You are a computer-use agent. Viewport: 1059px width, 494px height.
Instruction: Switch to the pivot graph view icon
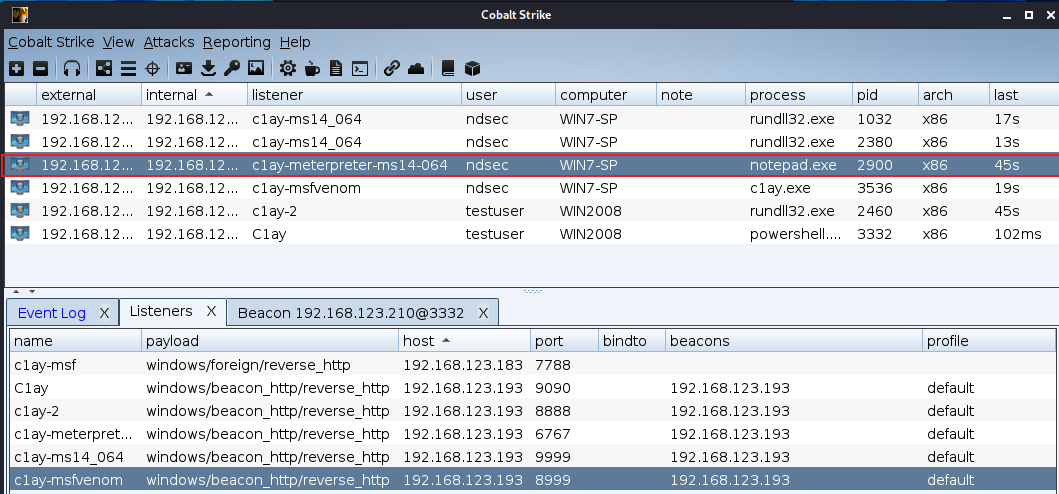coord(104,68)
